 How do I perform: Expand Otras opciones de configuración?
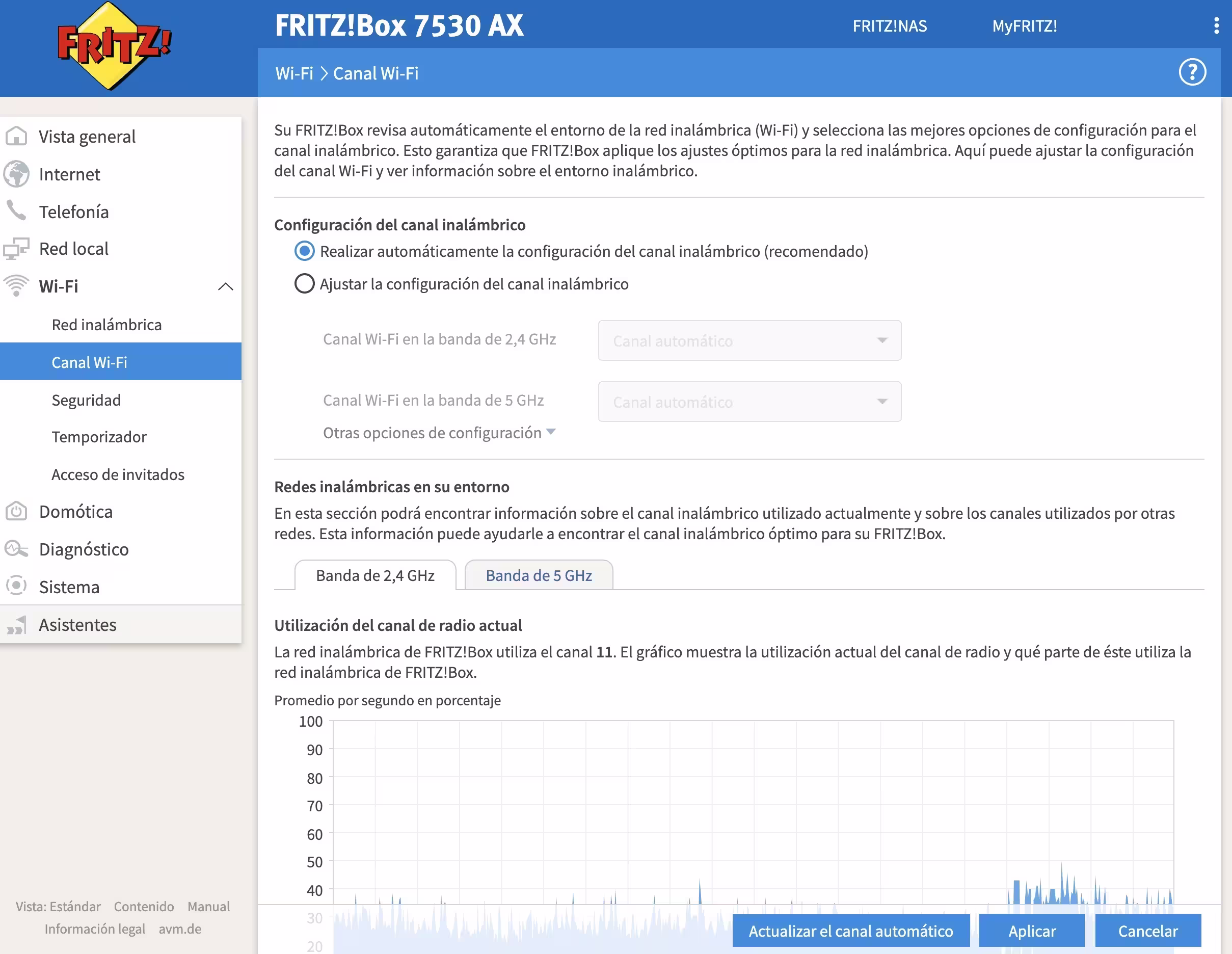pyautogui.click(x=439, y=433)
